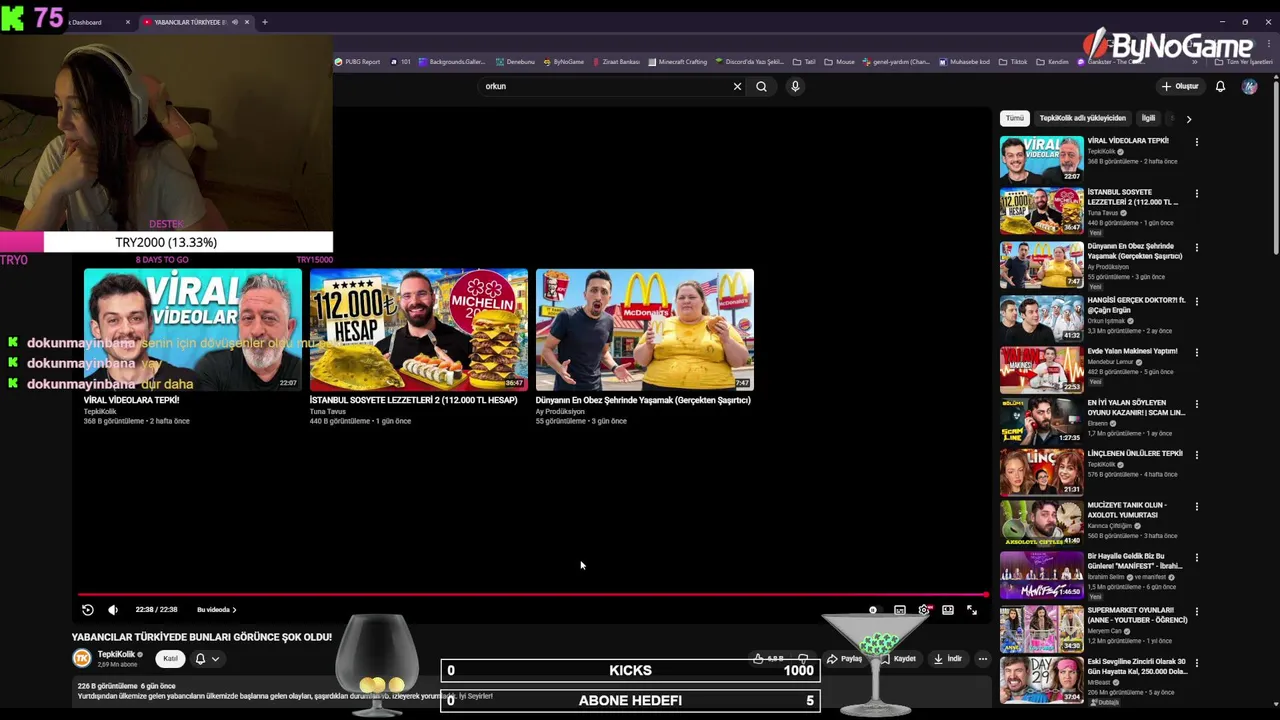Open the 'EN İYİ YALAN SÖYLEYEN OYUNU KAZANIR!' title
This screenshot has width=1280, height=720.
click(1136, 407)
